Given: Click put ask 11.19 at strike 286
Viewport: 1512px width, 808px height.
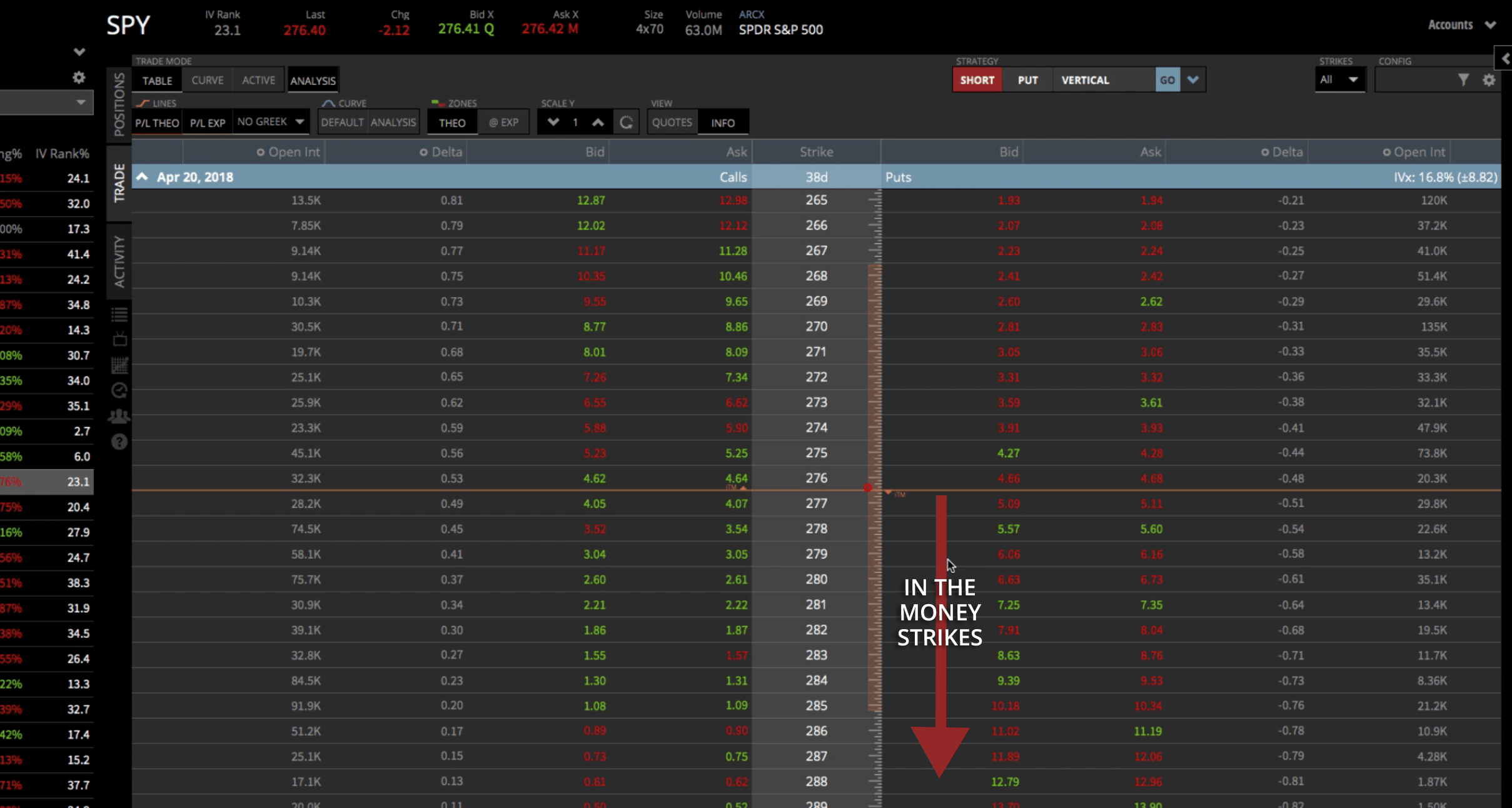Looking at the screenshot, I should [x=1147, y=731].
